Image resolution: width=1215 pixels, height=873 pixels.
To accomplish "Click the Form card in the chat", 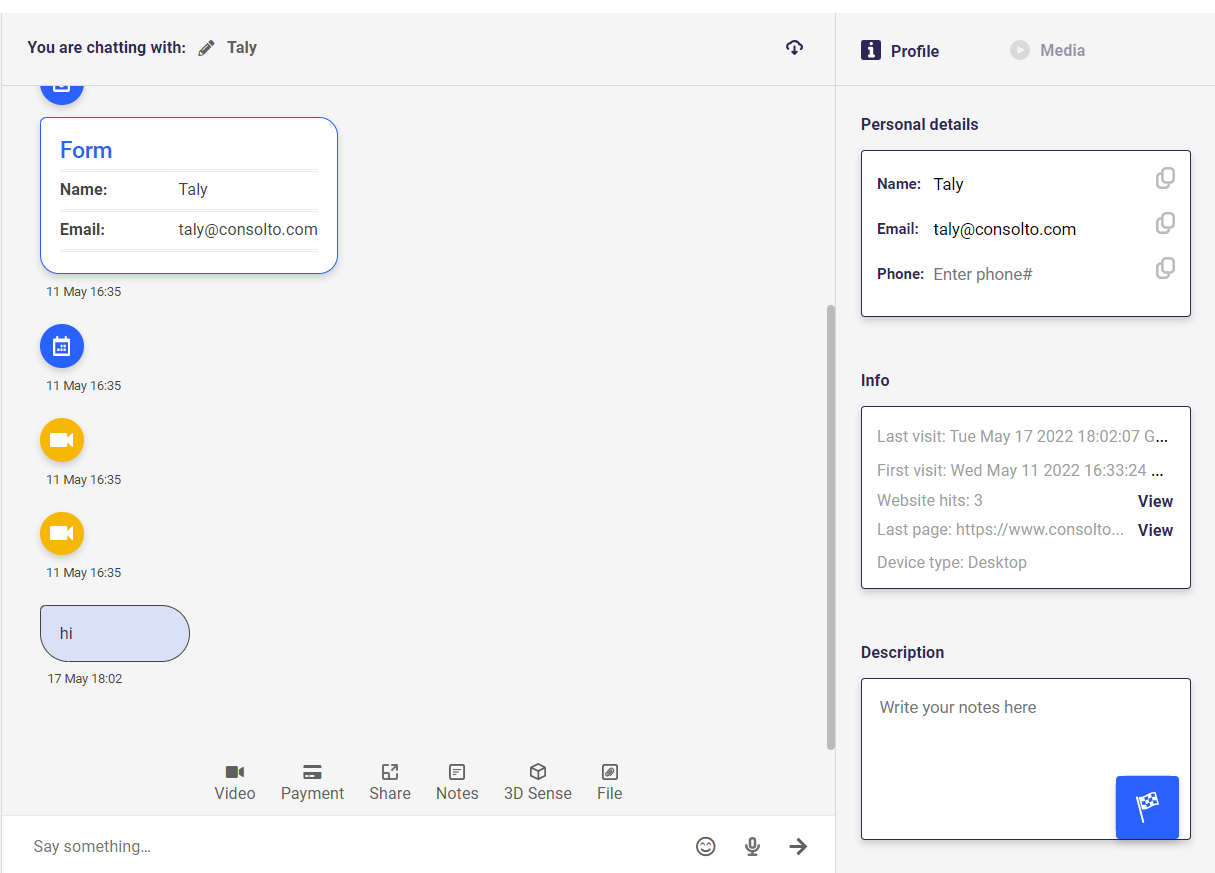I will (189, 195).
